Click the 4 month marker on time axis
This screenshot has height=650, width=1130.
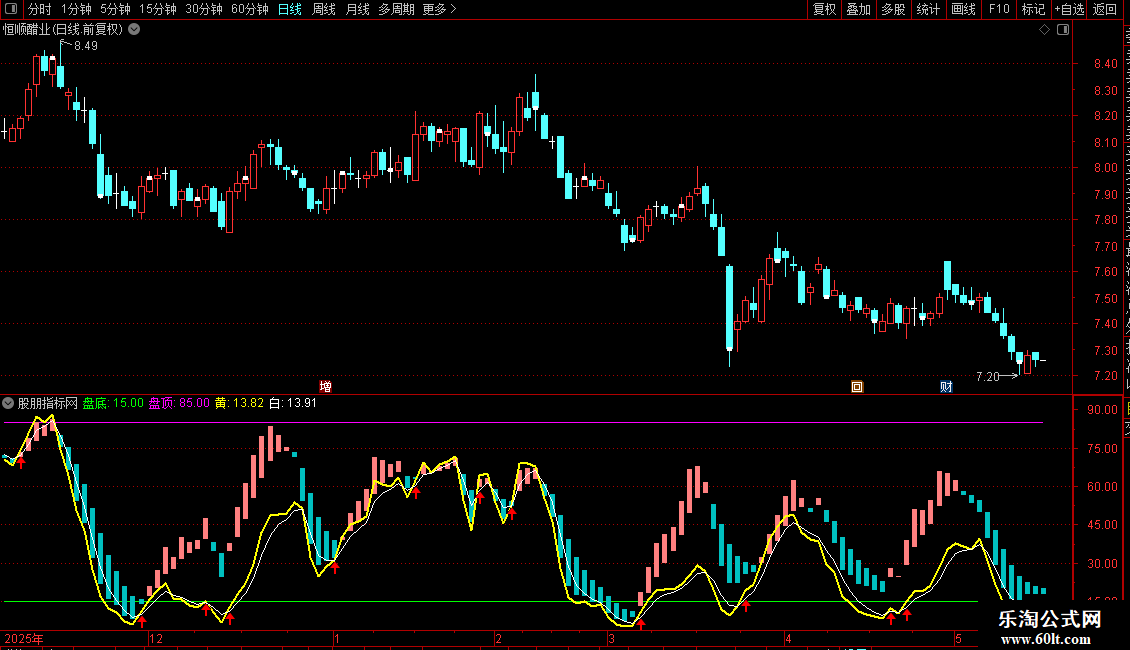pos(788,638)
